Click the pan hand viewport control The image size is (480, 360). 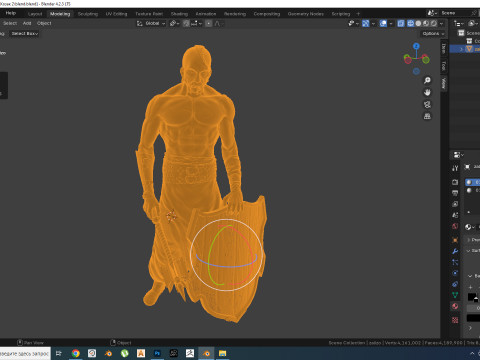pyautogui.click(x=427, y=92)
